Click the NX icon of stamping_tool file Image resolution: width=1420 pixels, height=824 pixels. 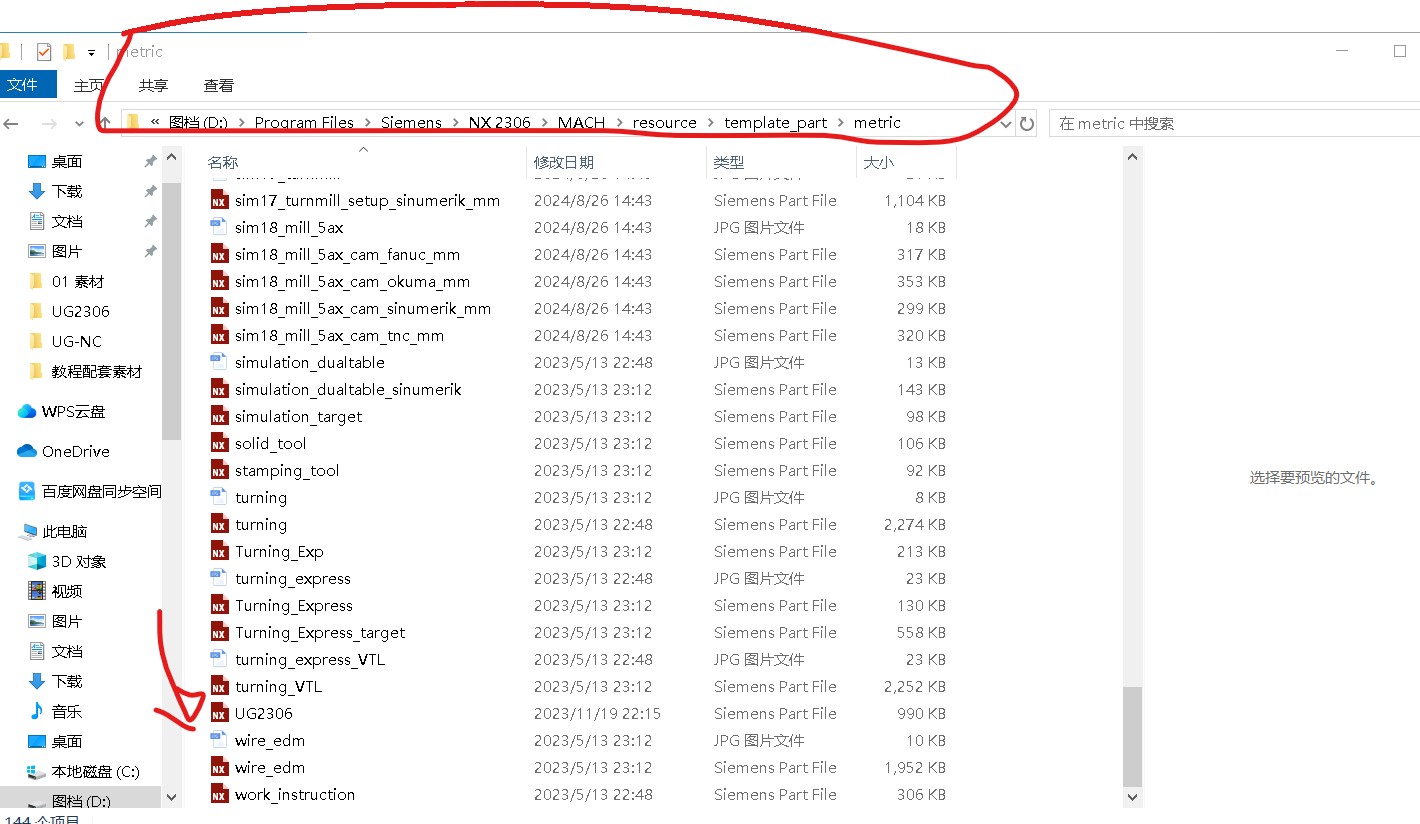[219, 470]
